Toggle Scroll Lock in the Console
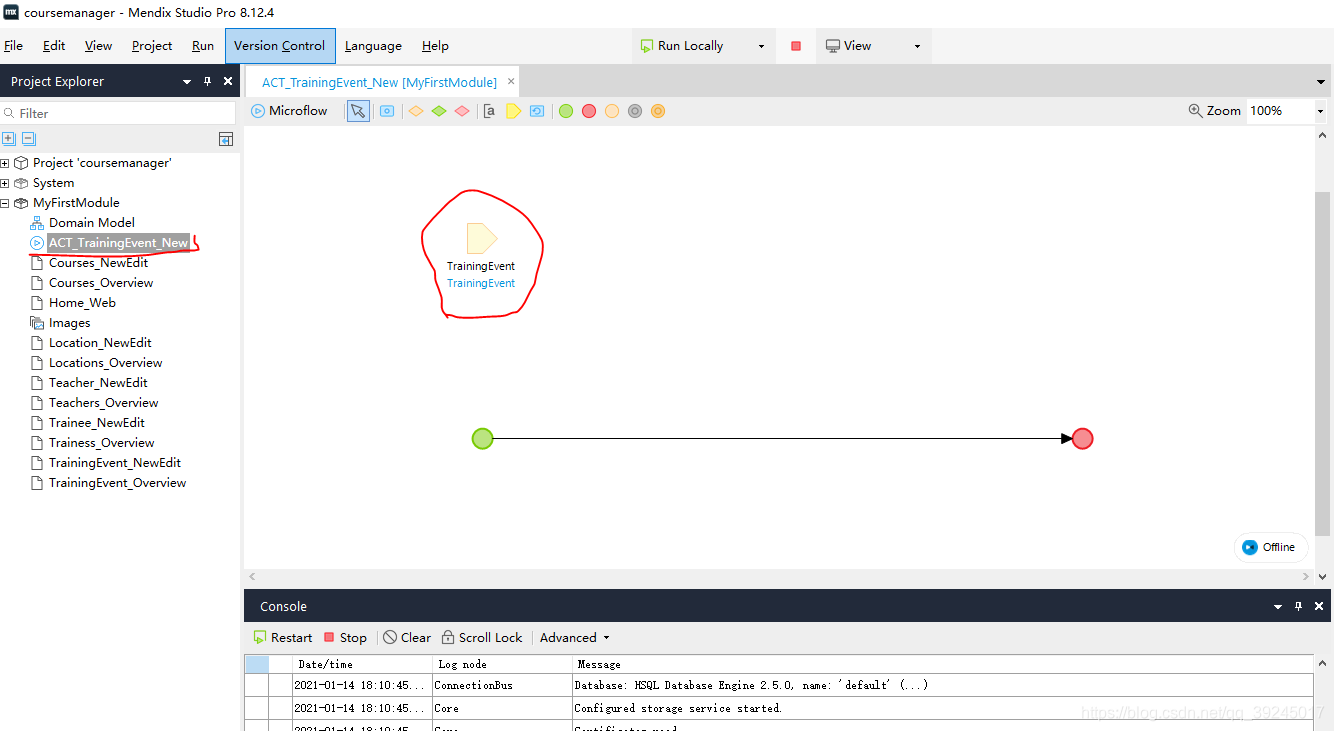The height and width of the screenshot is (731, 1334). [482, 637]
